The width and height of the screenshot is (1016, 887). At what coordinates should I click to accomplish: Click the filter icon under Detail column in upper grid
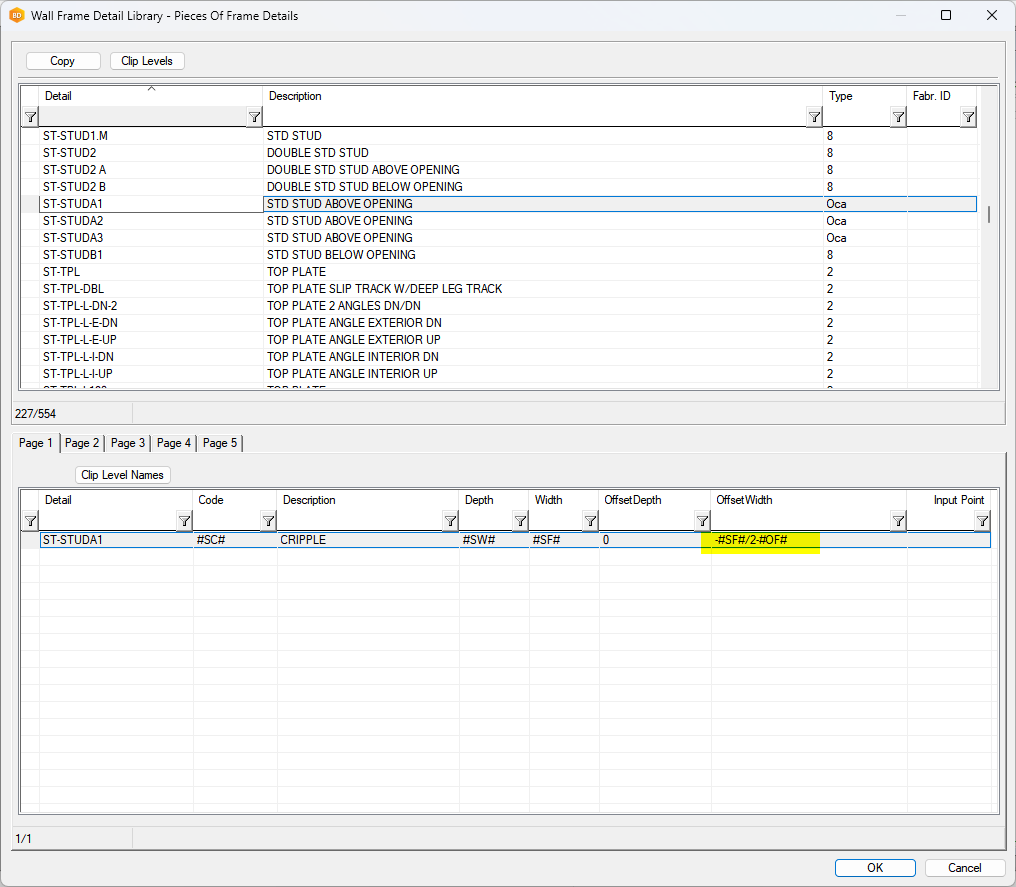254,118
